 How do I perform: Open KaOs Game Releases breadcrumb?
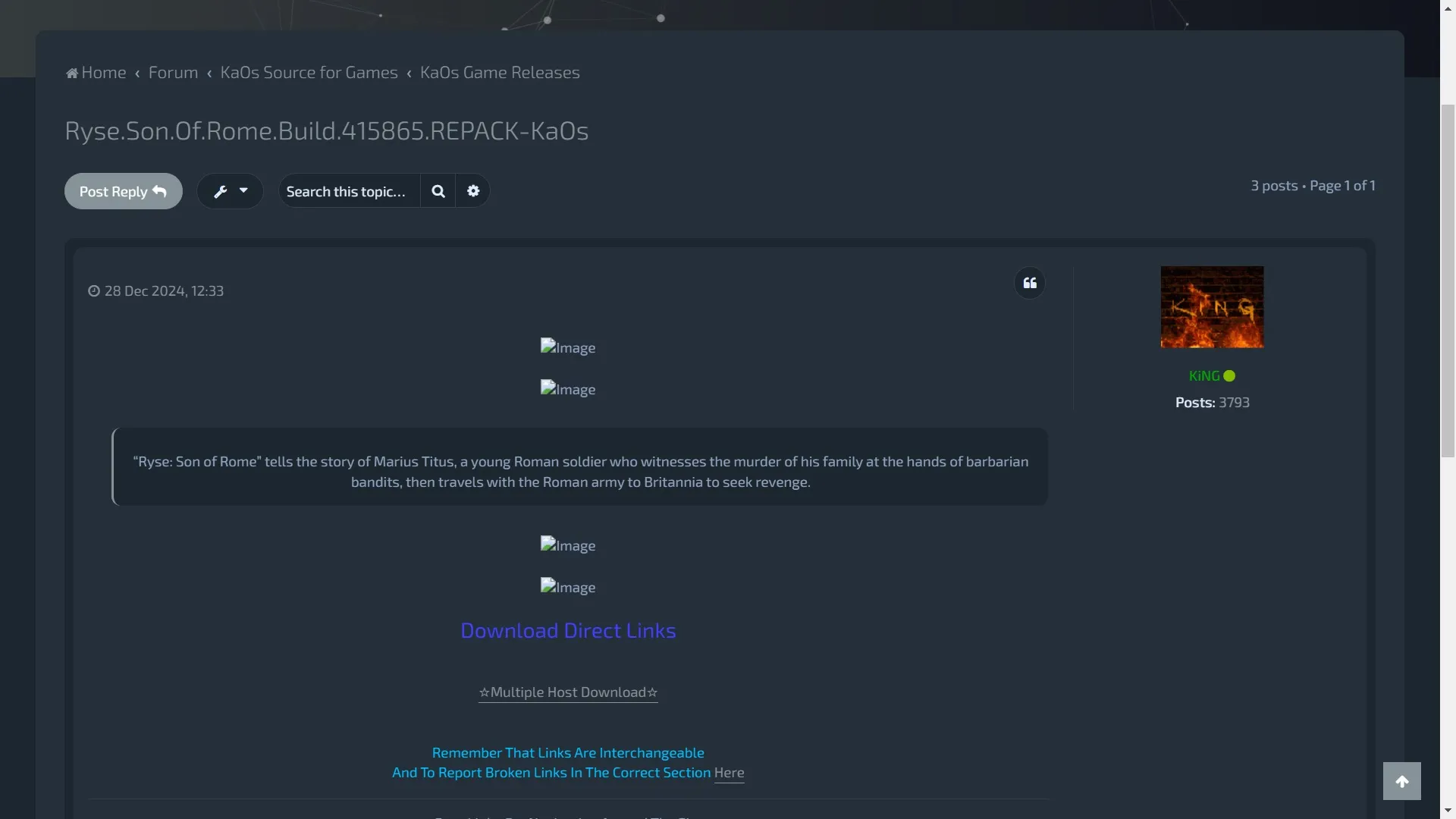pyautogui.click(x=500, y=73)
